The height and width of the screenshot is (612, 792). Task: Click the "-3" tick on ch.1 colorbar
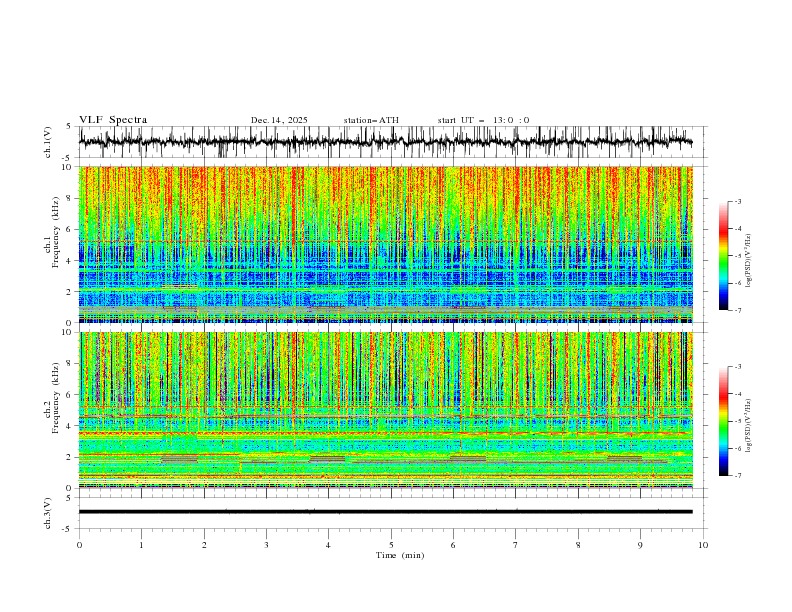738,201
